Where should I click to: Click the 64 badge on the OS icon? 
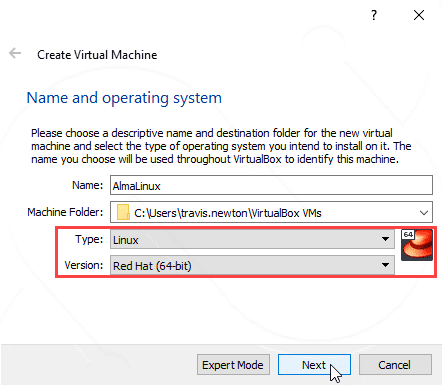click(408, 234)
